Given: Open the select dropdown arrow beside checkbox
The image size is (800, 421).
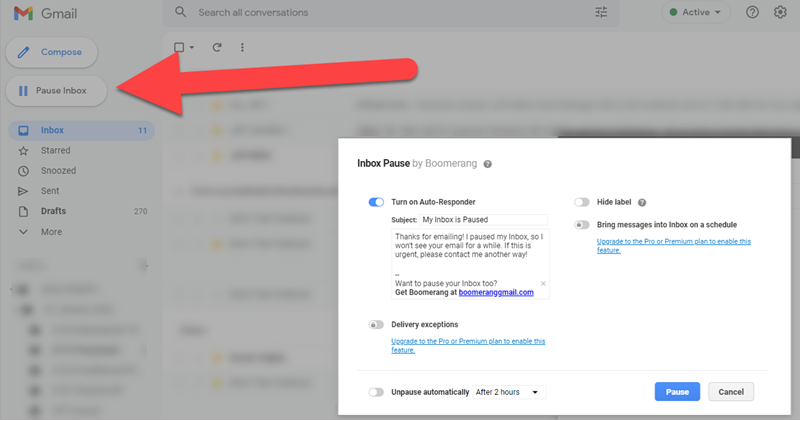Looking at the screenshot, I should [x=192, y=47].
